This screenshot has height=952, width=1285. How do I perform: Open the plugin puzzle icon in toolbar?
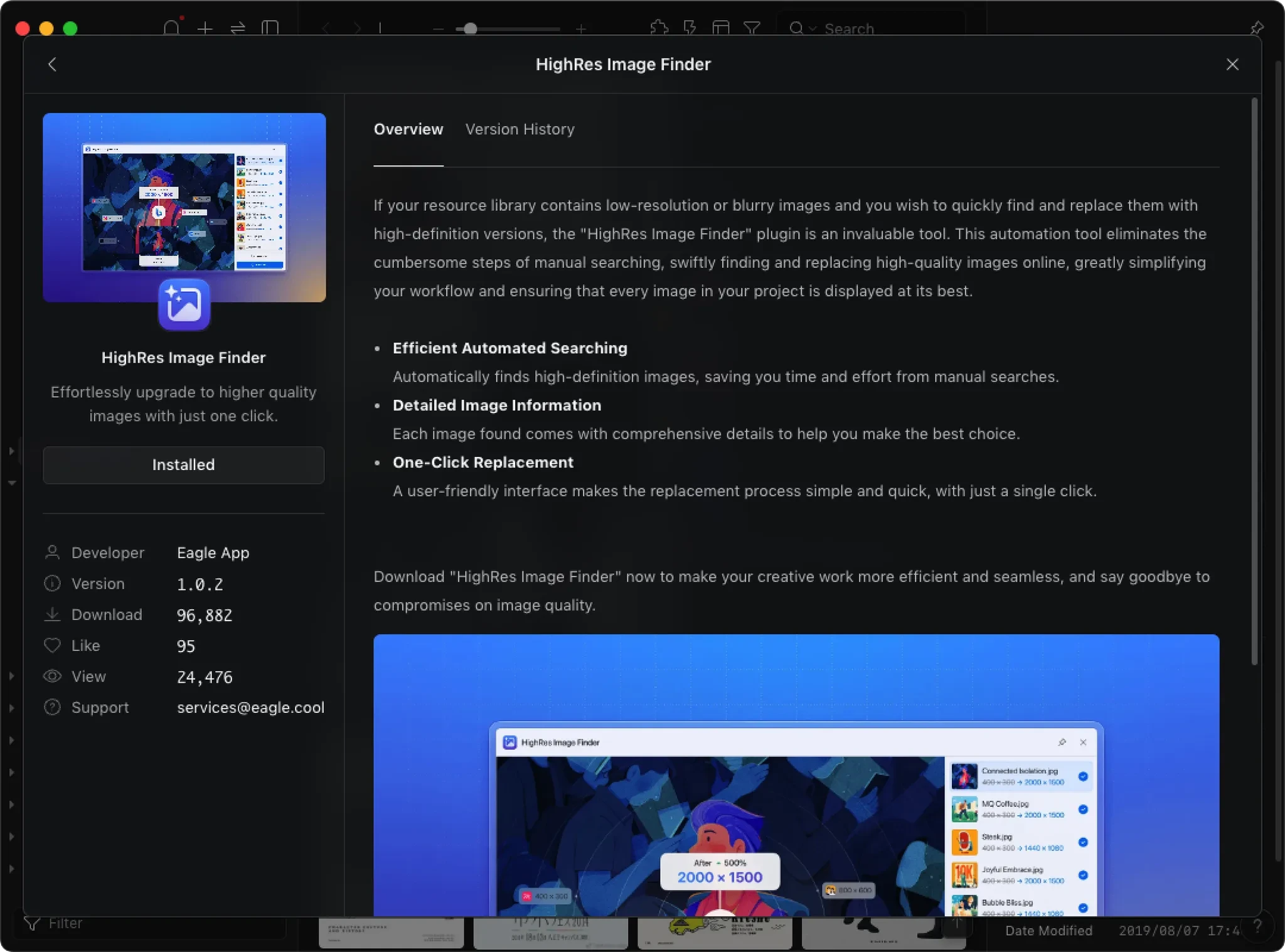[659, 28]
